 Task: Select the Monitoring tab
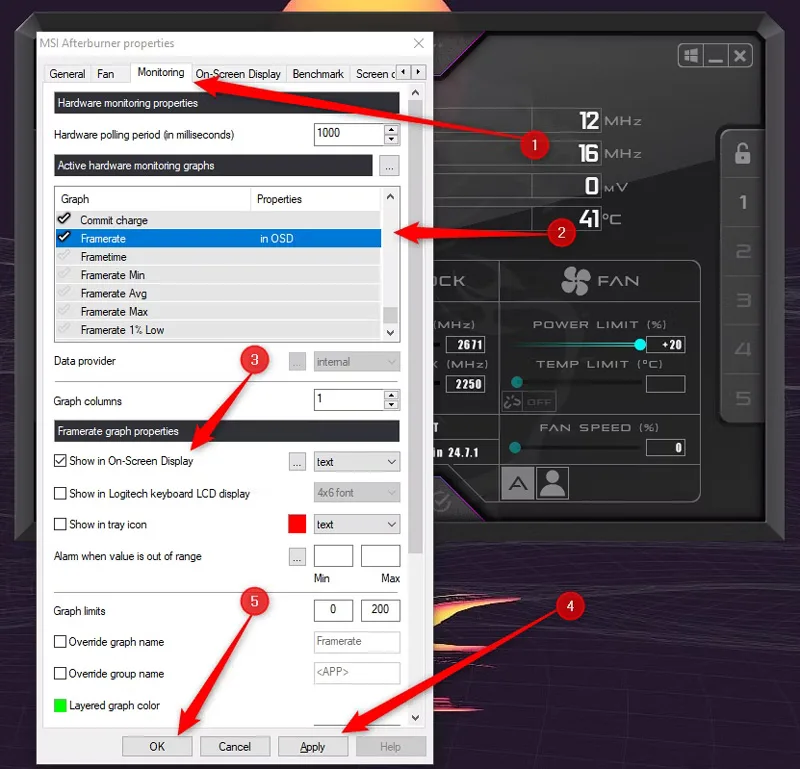pos(161,72)
